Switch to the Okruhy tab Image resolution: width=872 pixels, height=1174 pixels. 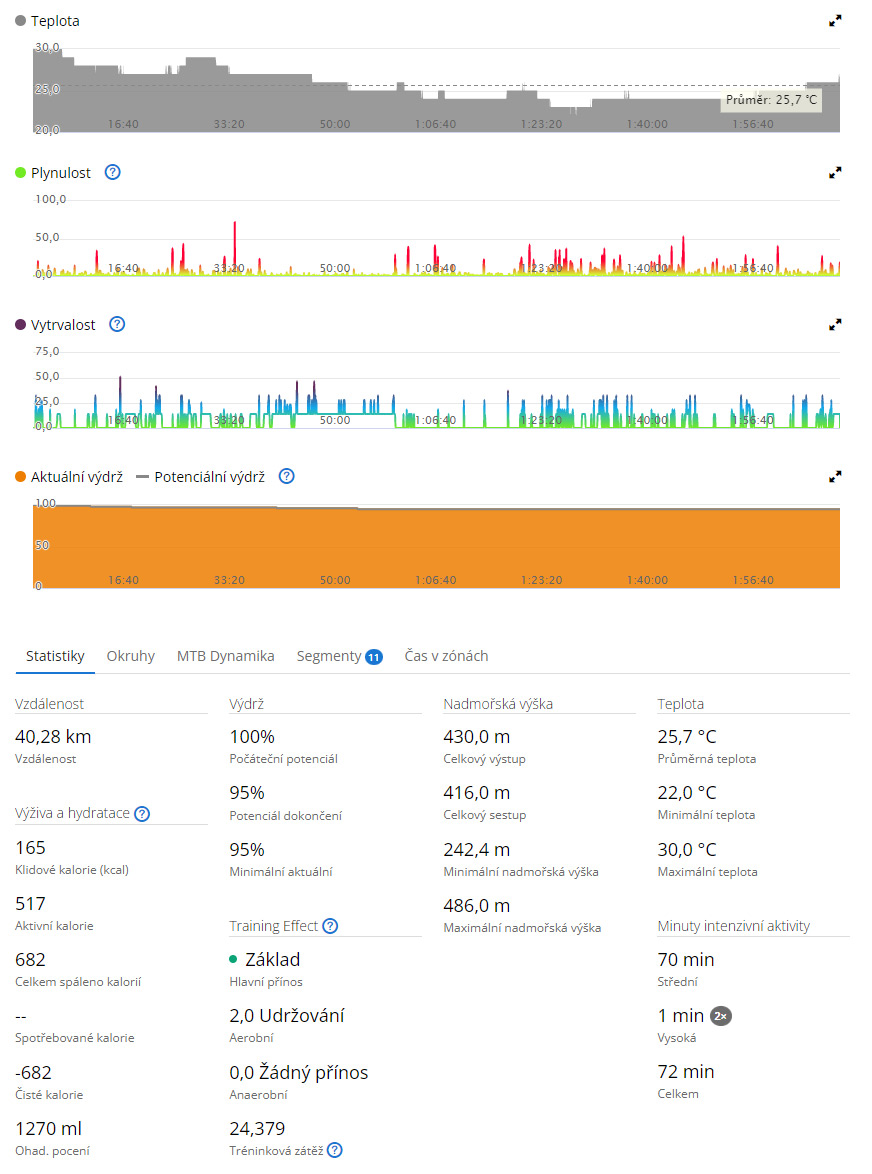130,656
